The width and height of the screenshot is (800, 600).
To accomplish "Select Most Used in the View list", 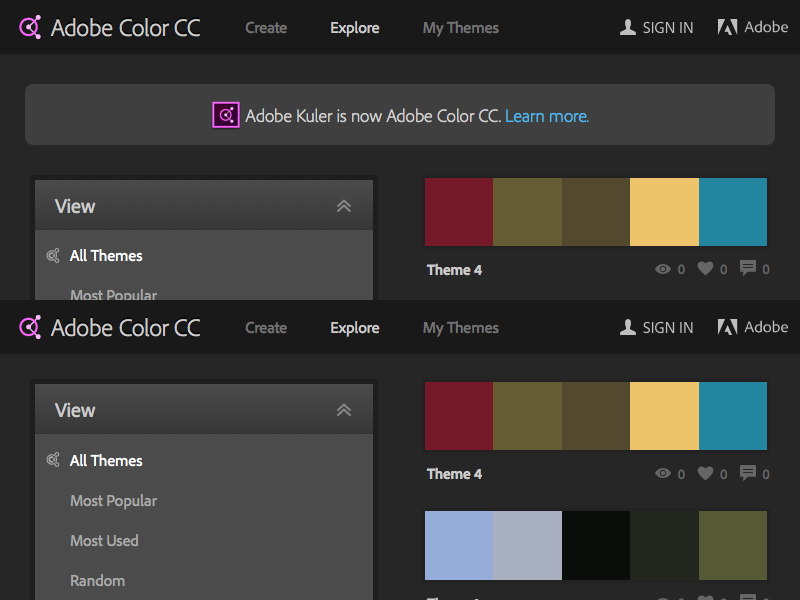I will (x=104, y=540).
